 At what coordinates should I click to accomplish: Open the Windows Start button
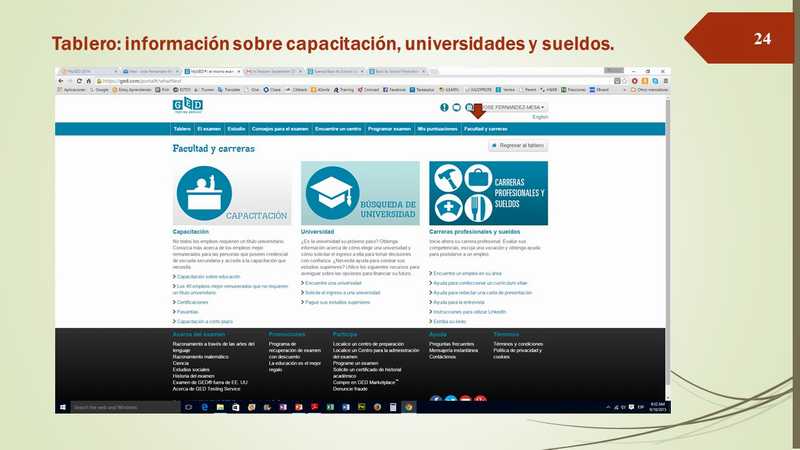pyautogui.click(x=63, y=407)
